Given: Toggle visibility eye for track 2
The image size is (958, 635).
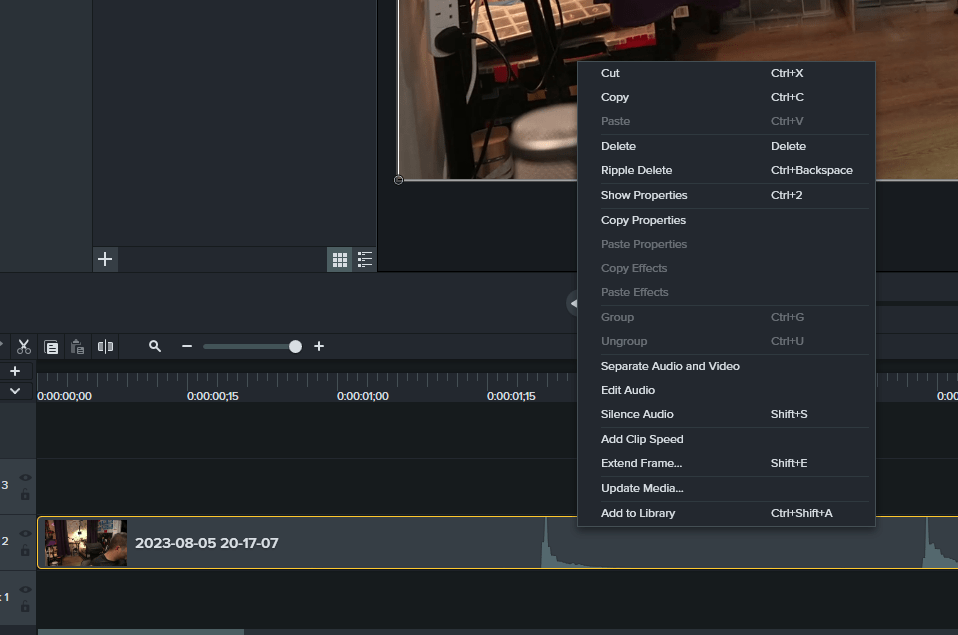Looking at the screenshot, I should [25, 533].
